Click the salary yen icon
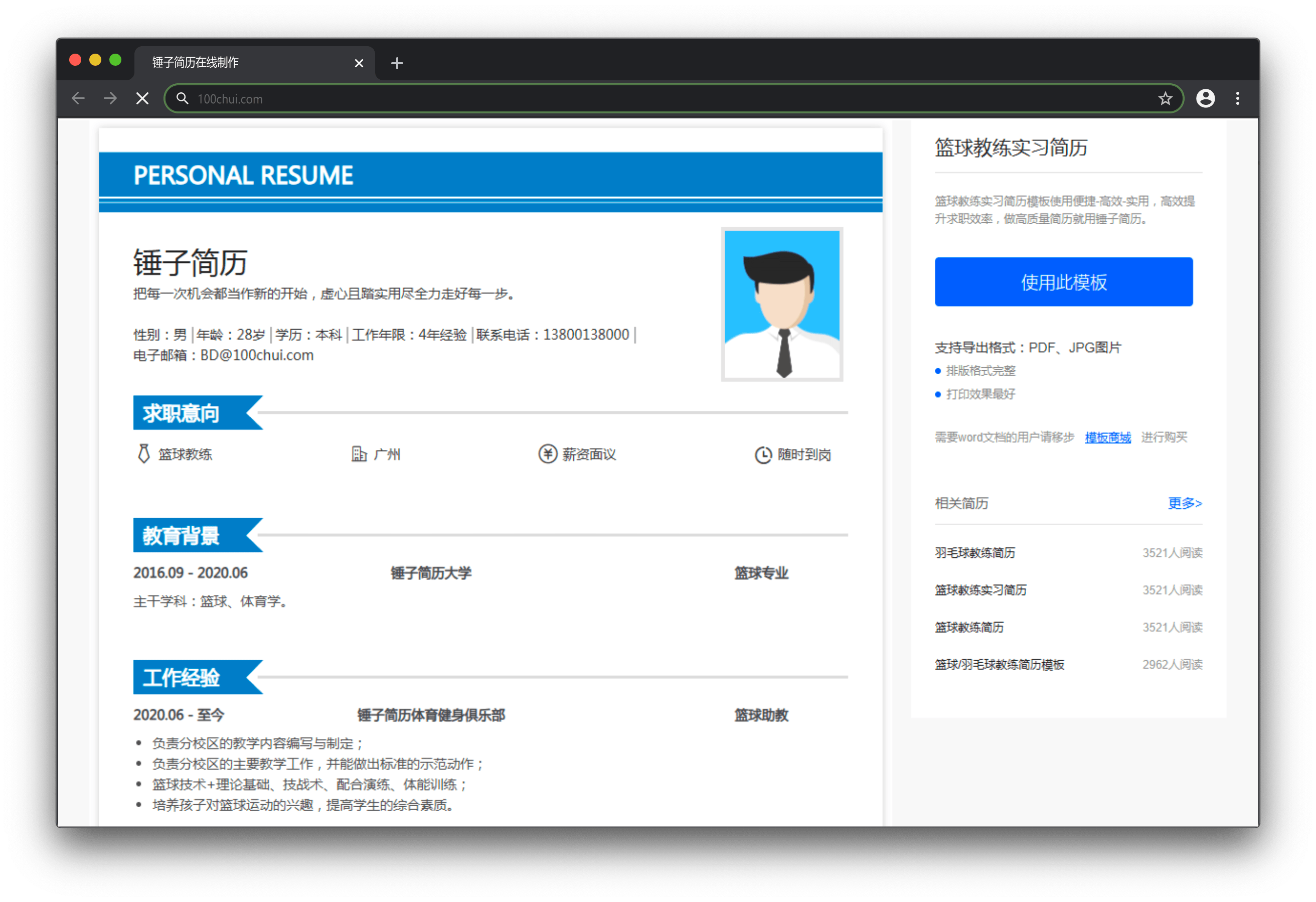1316x902 pixels. click(x=547, y=454)
